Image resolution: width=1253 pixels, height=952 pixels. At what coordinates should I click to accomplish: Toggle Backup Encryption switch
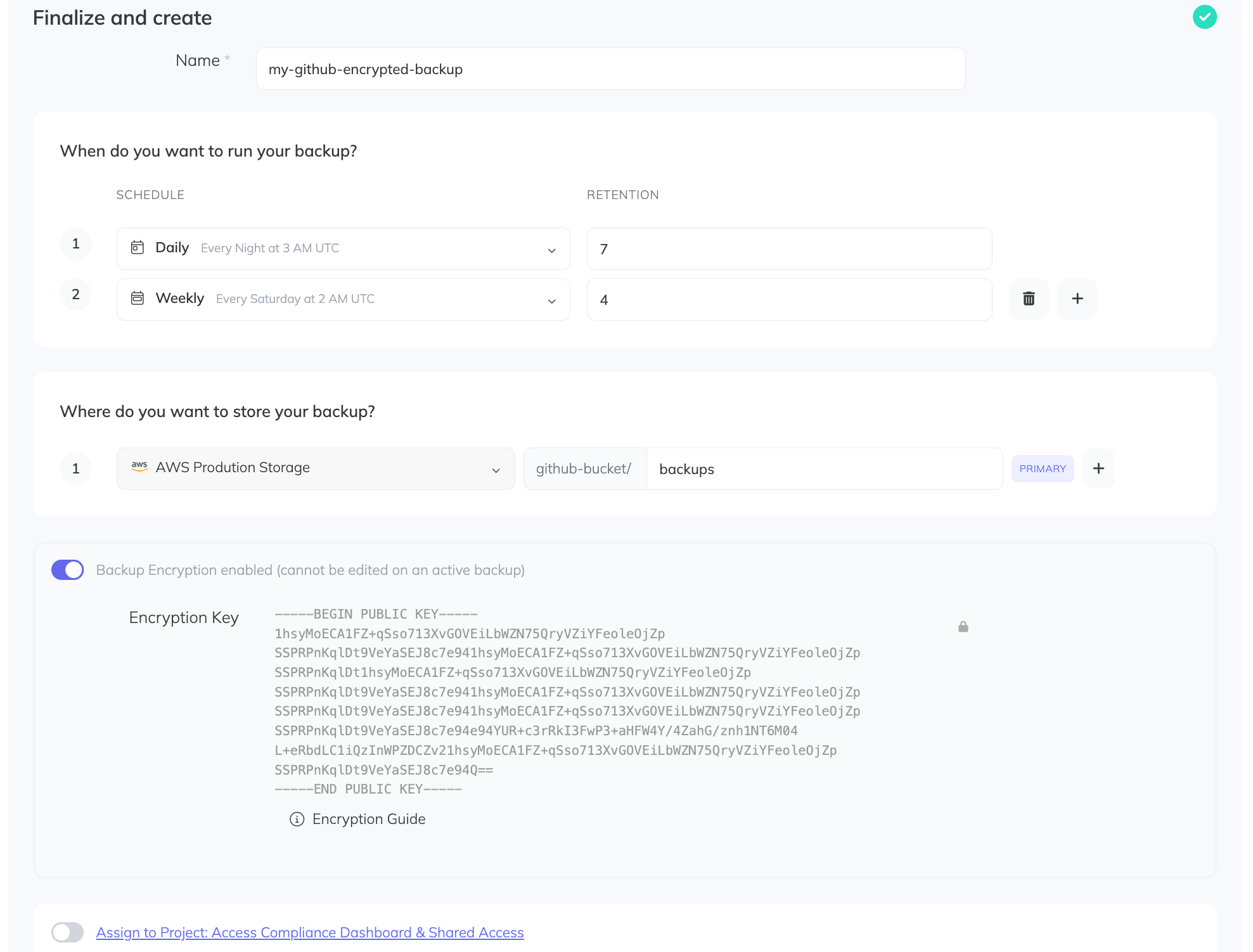click(x=67, y=570)
